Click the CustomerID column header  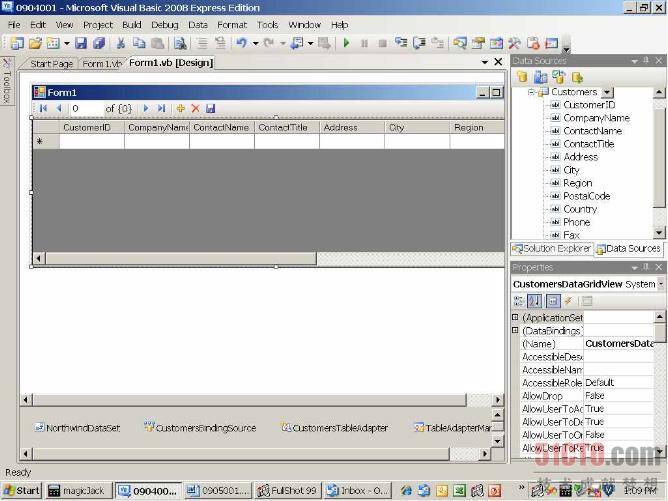tap(92, 127)
